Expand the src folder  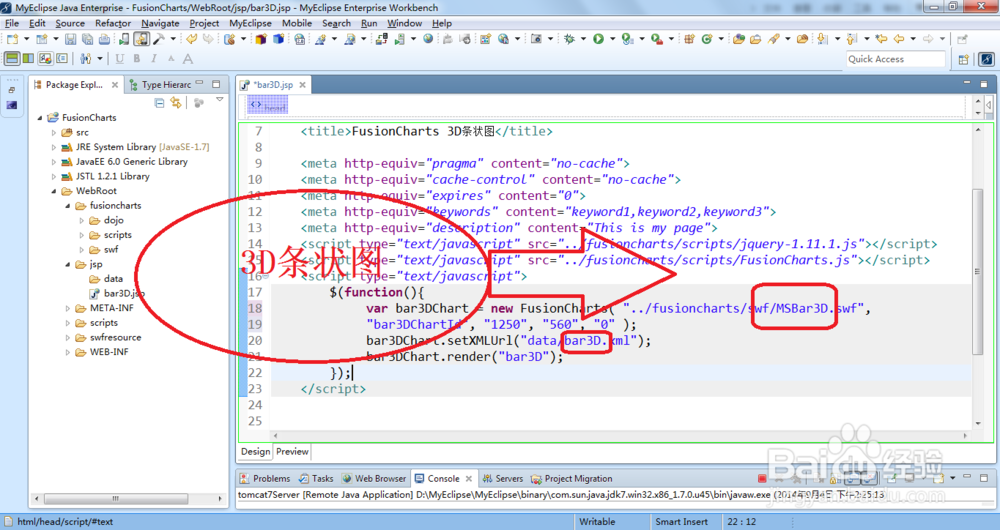click(54, 133)
